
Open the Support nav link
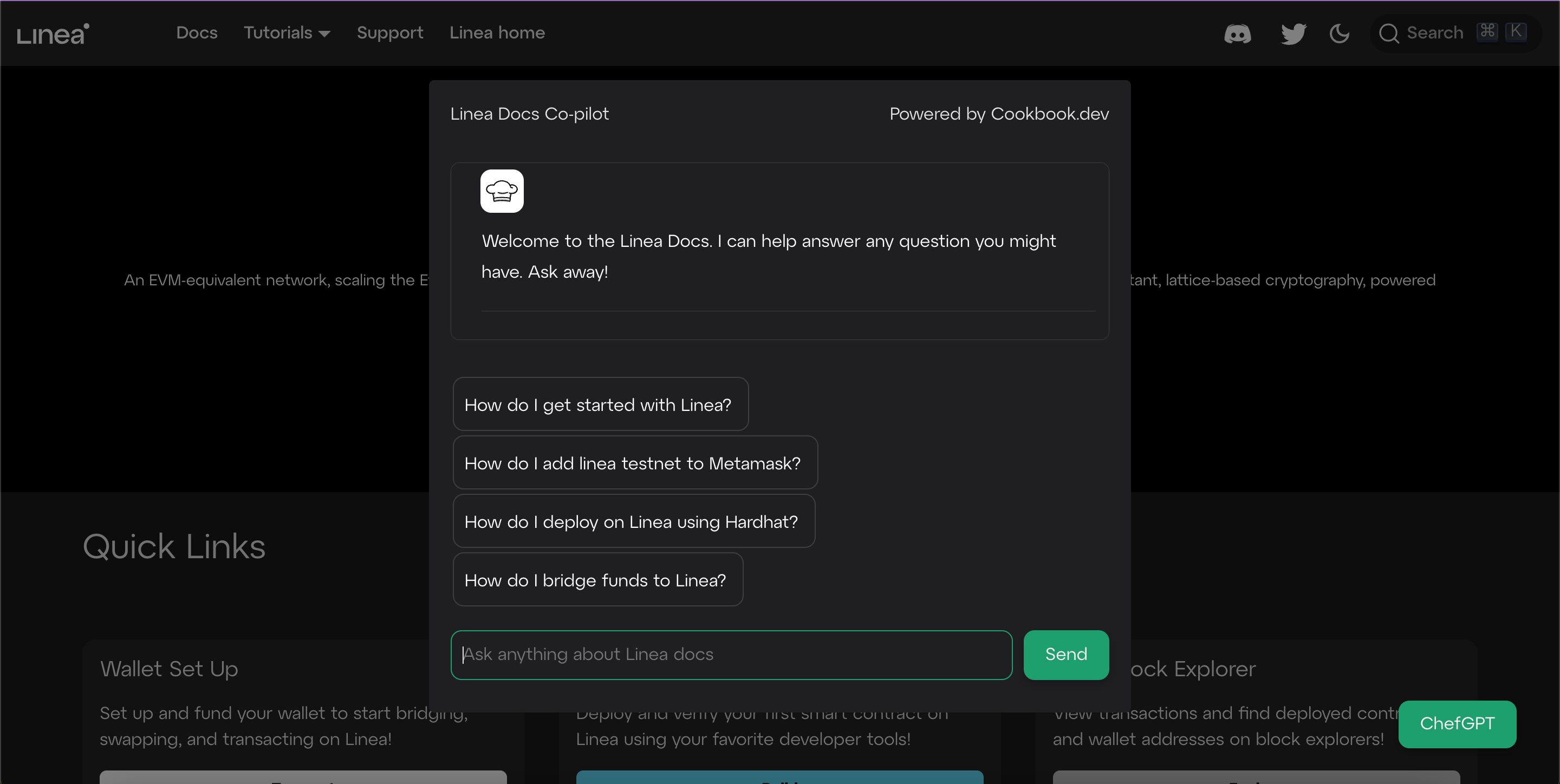click(390, 32)
